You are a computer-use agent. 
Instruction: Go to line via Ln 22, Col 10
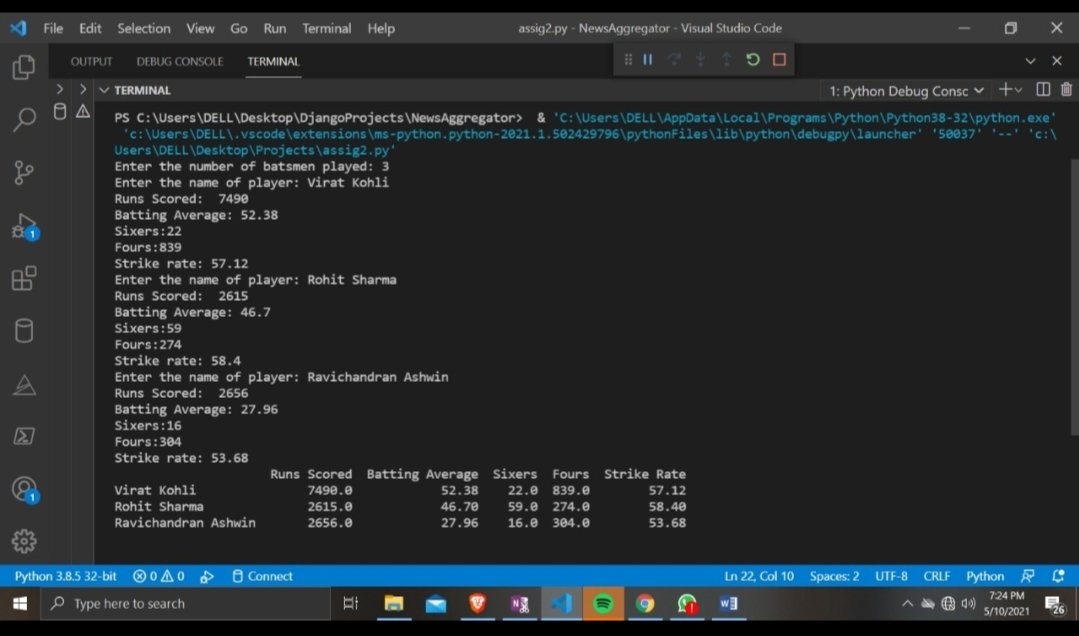pos(758,576)
